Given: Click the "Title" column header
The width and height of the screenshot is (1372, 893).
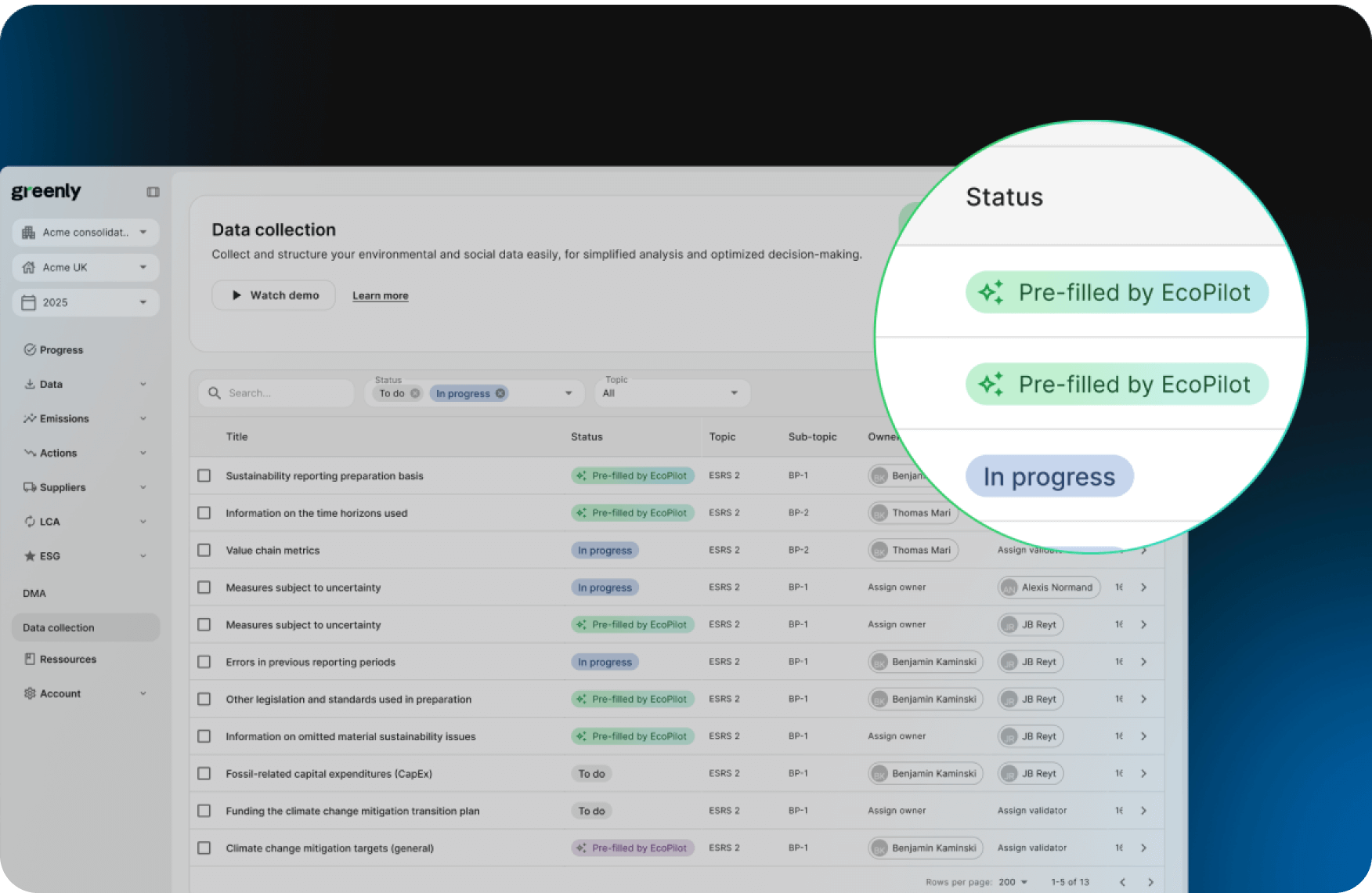Looking at the screenshot, I should [x=236, y=437].
